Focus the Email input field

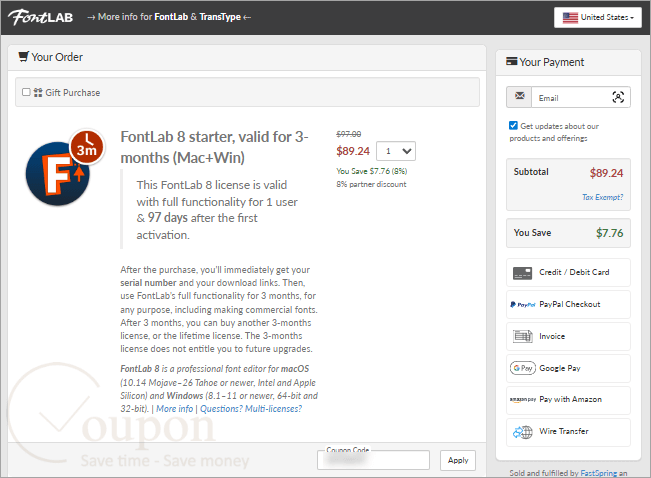click(580, 97)
